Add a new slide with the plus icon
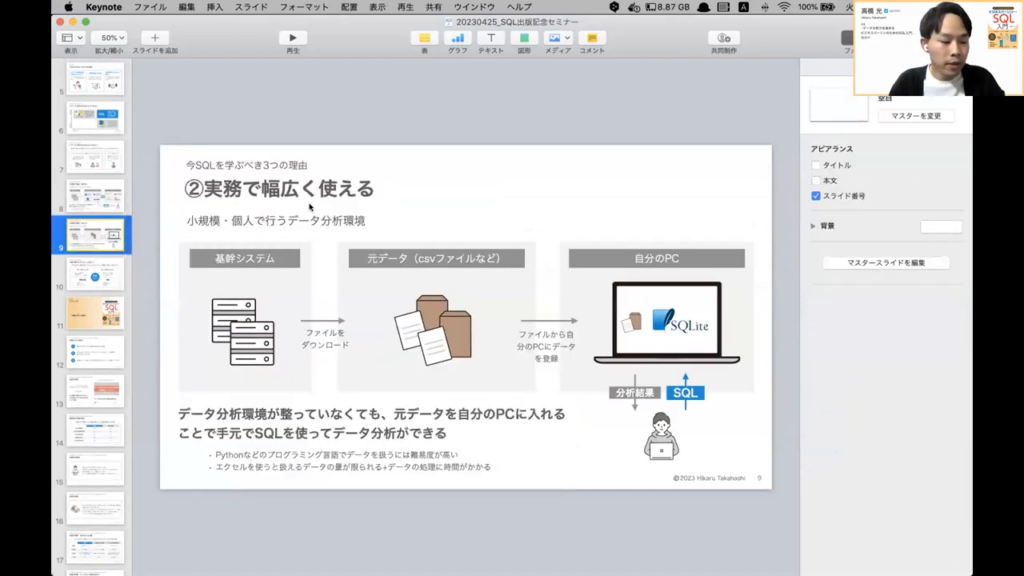This screenshot has width=1024, height=576. pyautogui.click(x=154, y=38)
